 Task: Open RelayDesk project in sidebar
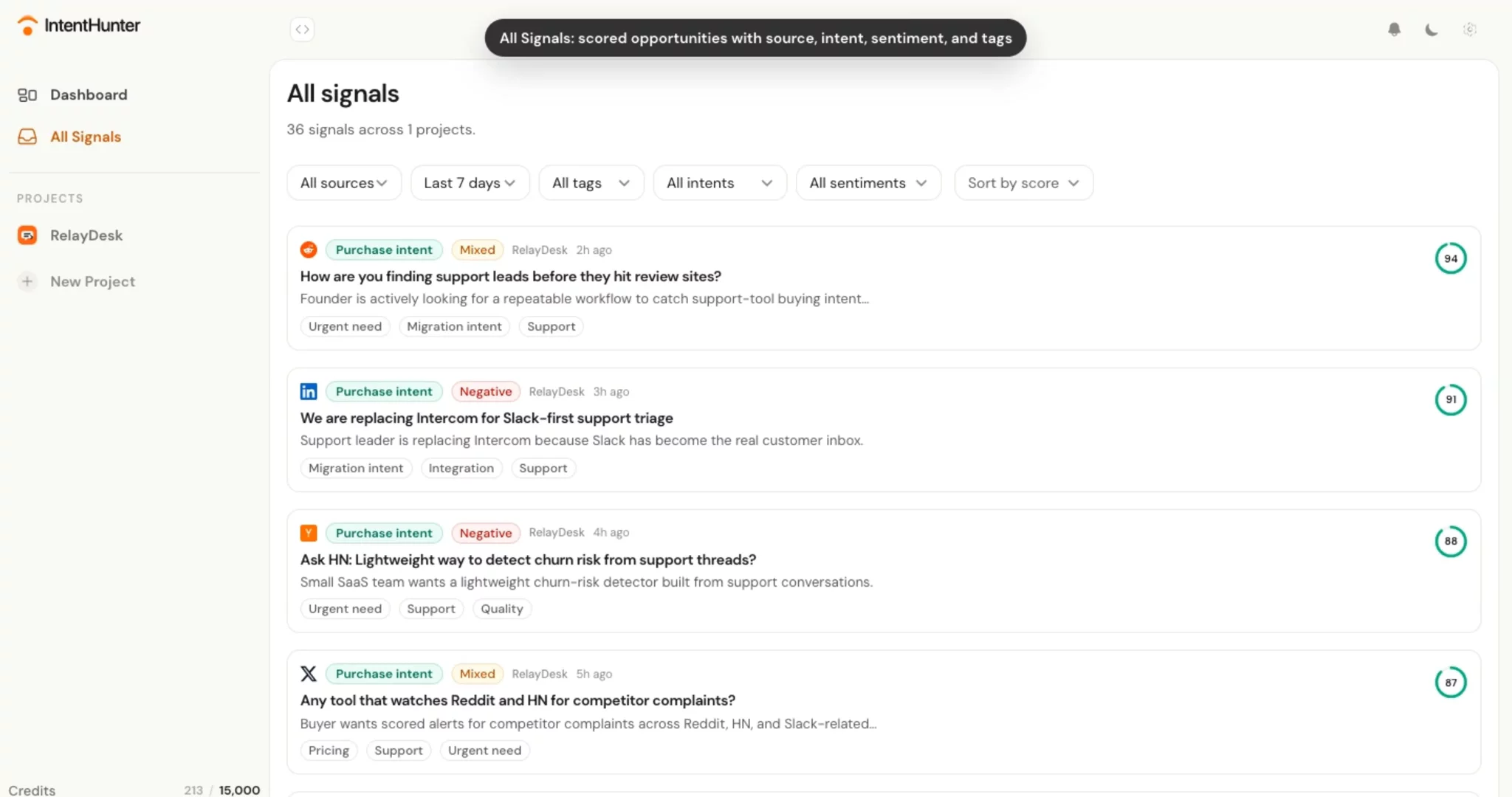tap(86, 235)
